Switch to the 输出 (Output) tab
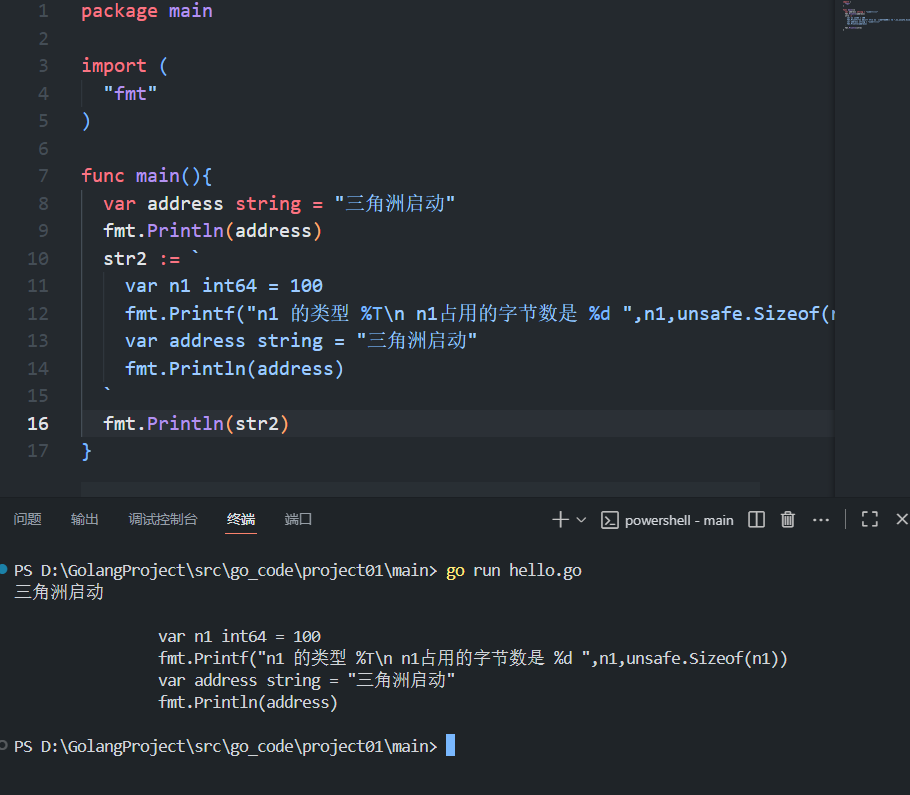This screenshot has height=795, width=910. point(85,519)
